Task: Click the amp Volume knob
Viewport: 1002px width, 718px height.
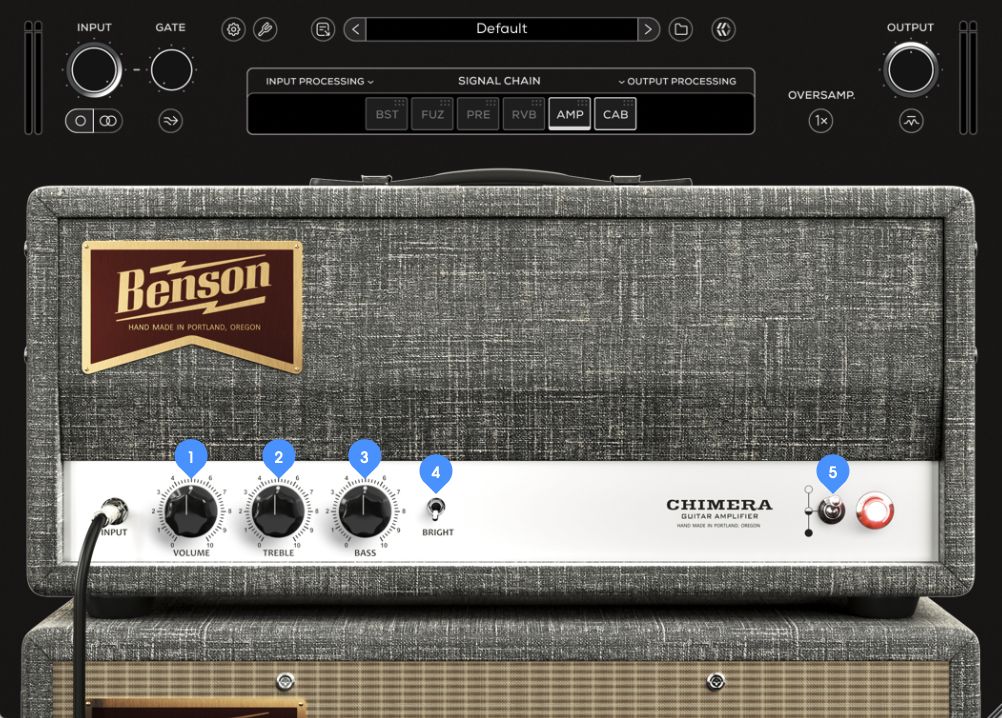Action: [190, 513]
